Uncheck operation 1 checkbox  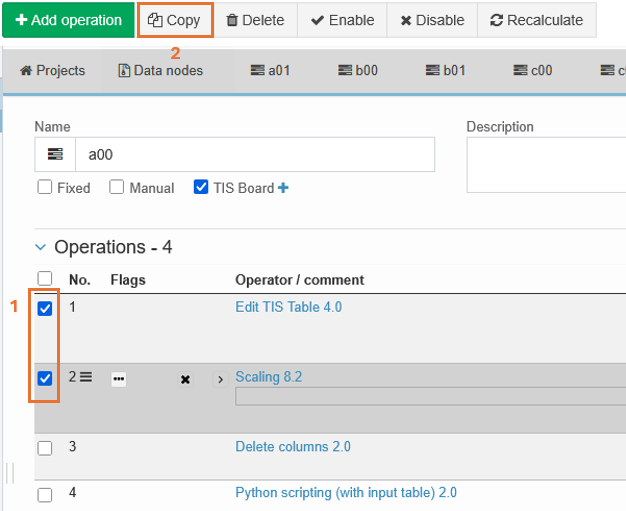(45, 308)
